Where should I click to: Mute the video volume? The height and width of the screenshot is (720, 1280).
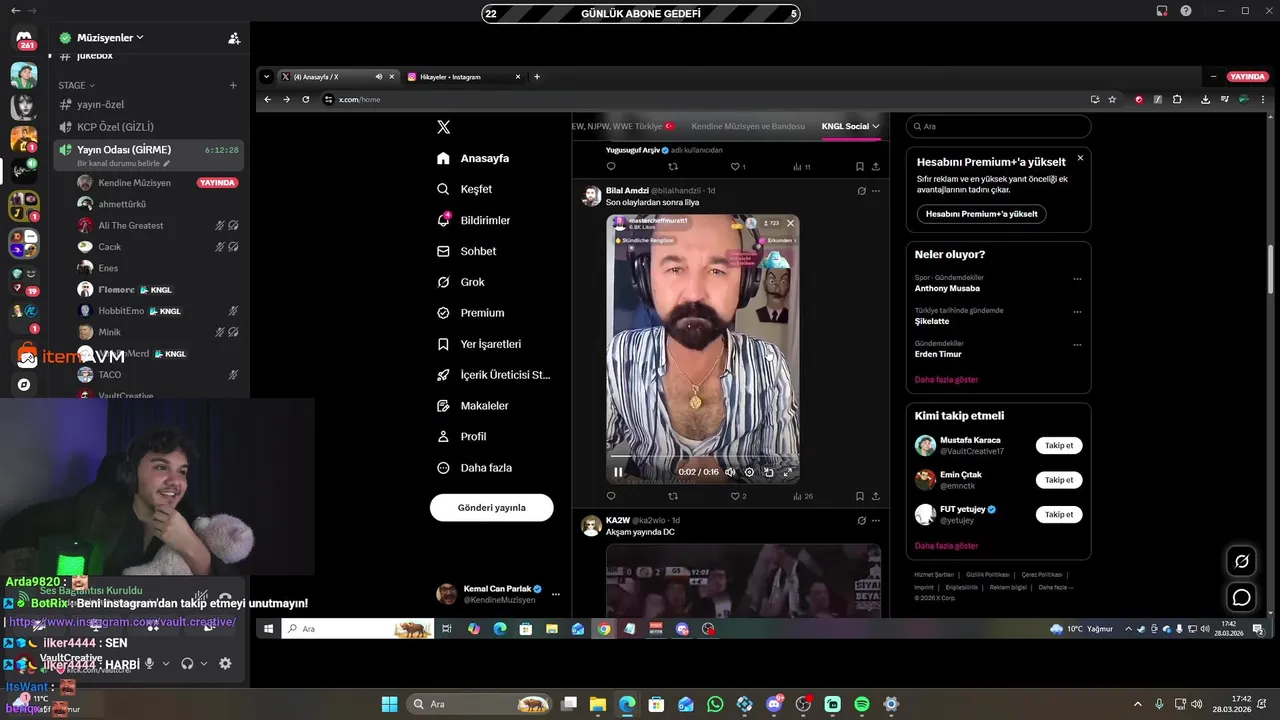pos(730,472)
